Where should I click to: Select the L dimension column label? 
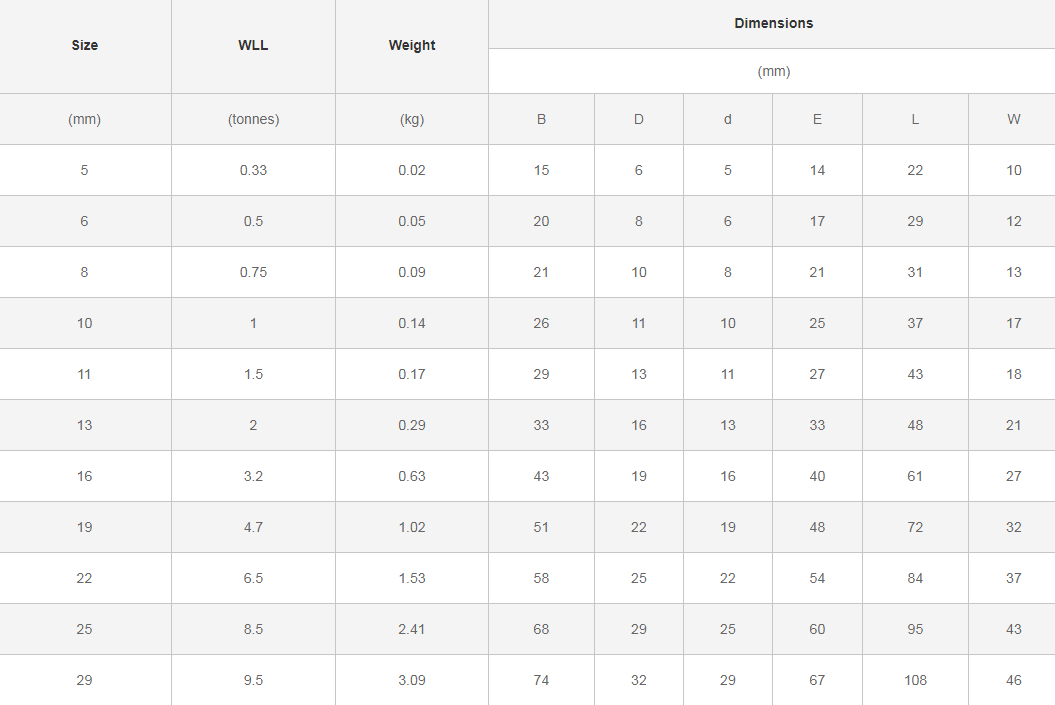(915, 119)
